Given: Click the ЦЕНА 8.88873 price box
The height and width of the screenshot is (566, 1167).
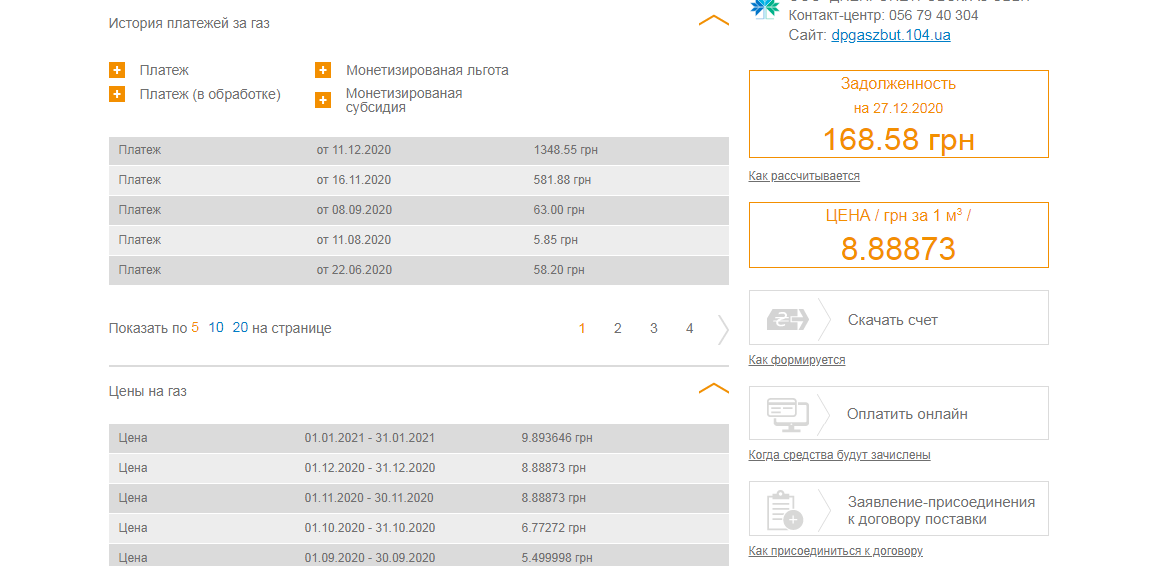Looking at the screenshot, I should coord(898,235).
